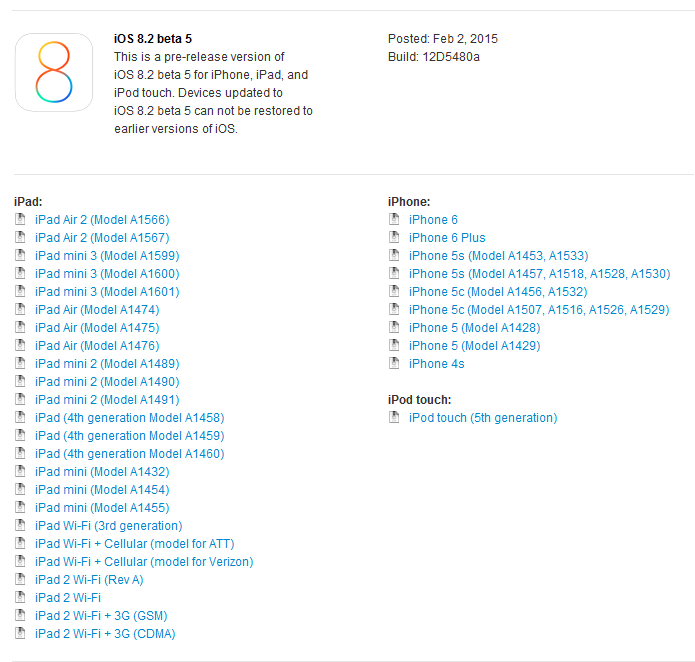The width and height of the screenshot is (695, 662).
Task: Download iOS beta for iPhone 4s
Action: pos(437,364)
